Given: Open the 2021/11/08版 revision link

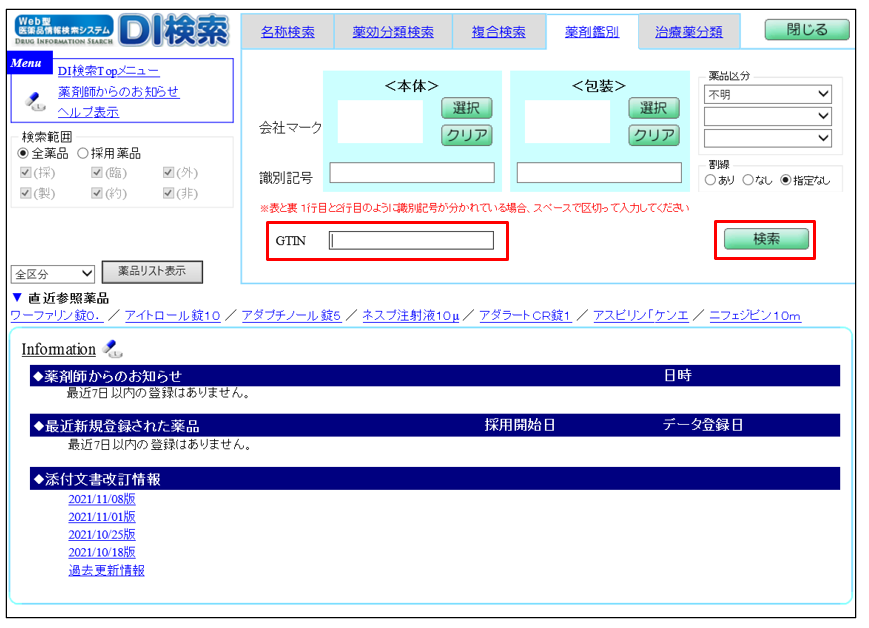Looking at the screenshot, I should [101, 499].
